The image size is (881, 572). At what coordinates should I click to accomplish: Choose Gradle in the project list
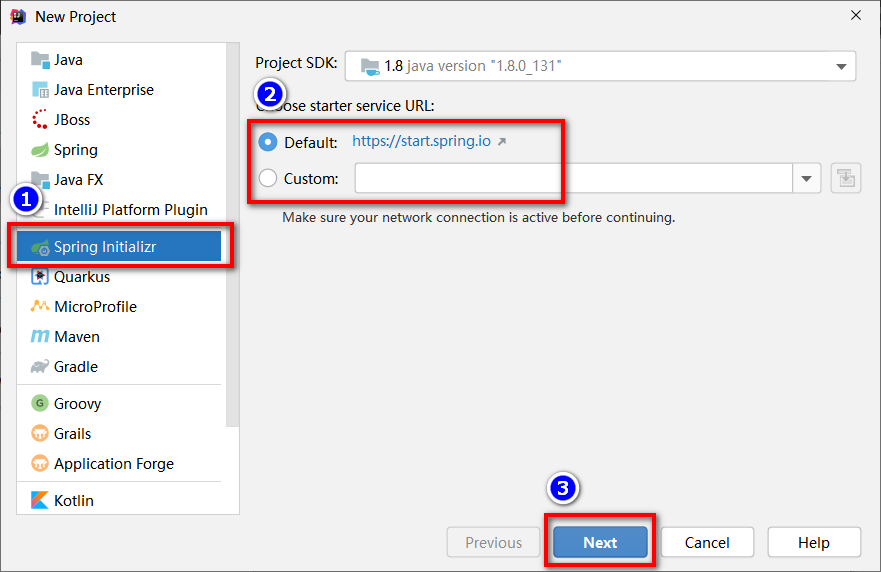(119, 367)
